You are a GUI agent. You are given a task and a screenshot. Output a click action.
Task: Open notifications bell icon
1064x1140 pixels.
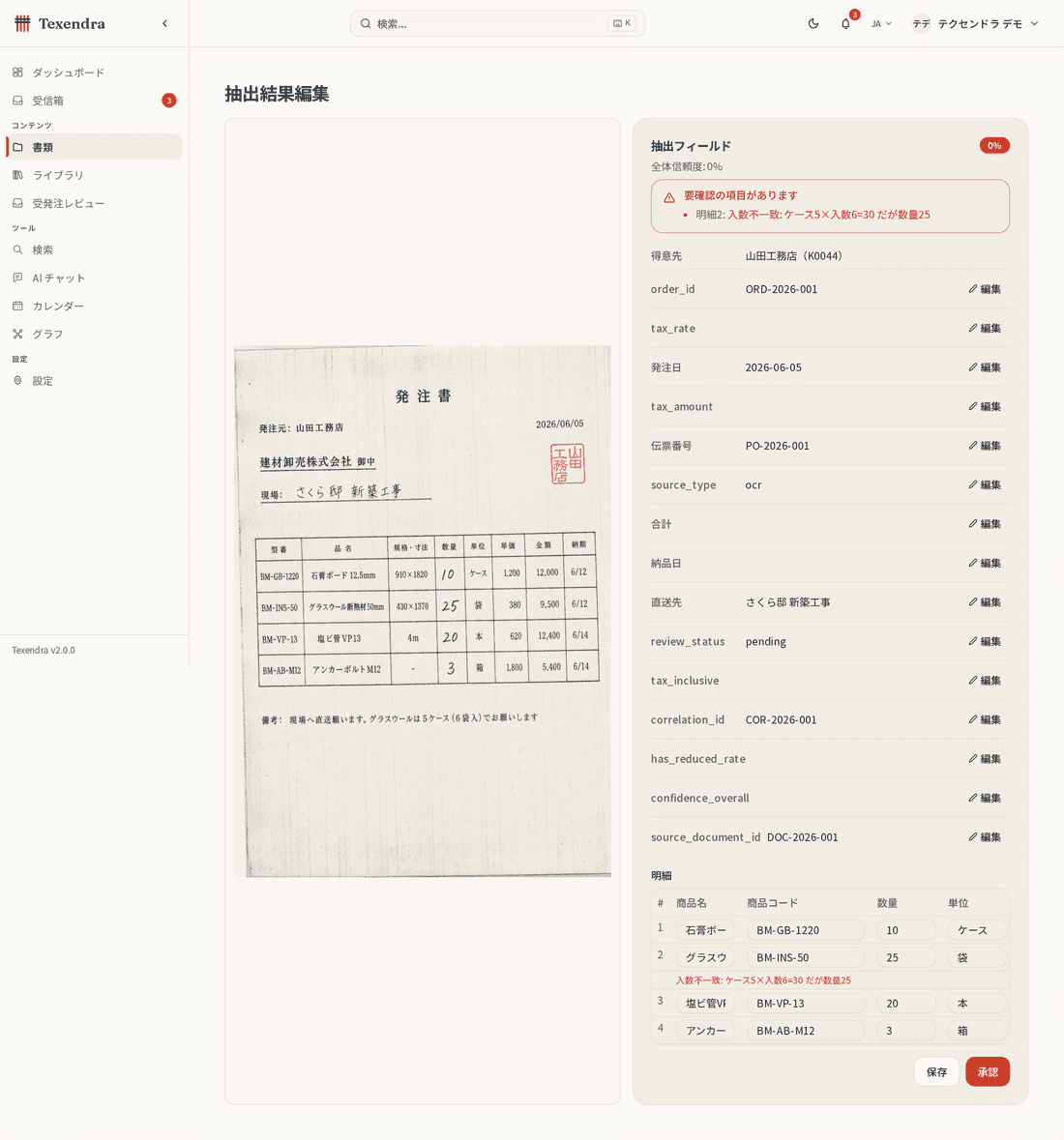click(x=845, y=23)
